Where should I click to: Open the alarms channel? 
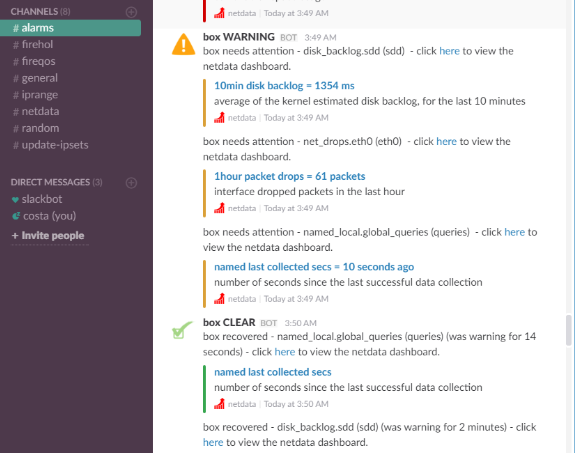tap(70, 28)
